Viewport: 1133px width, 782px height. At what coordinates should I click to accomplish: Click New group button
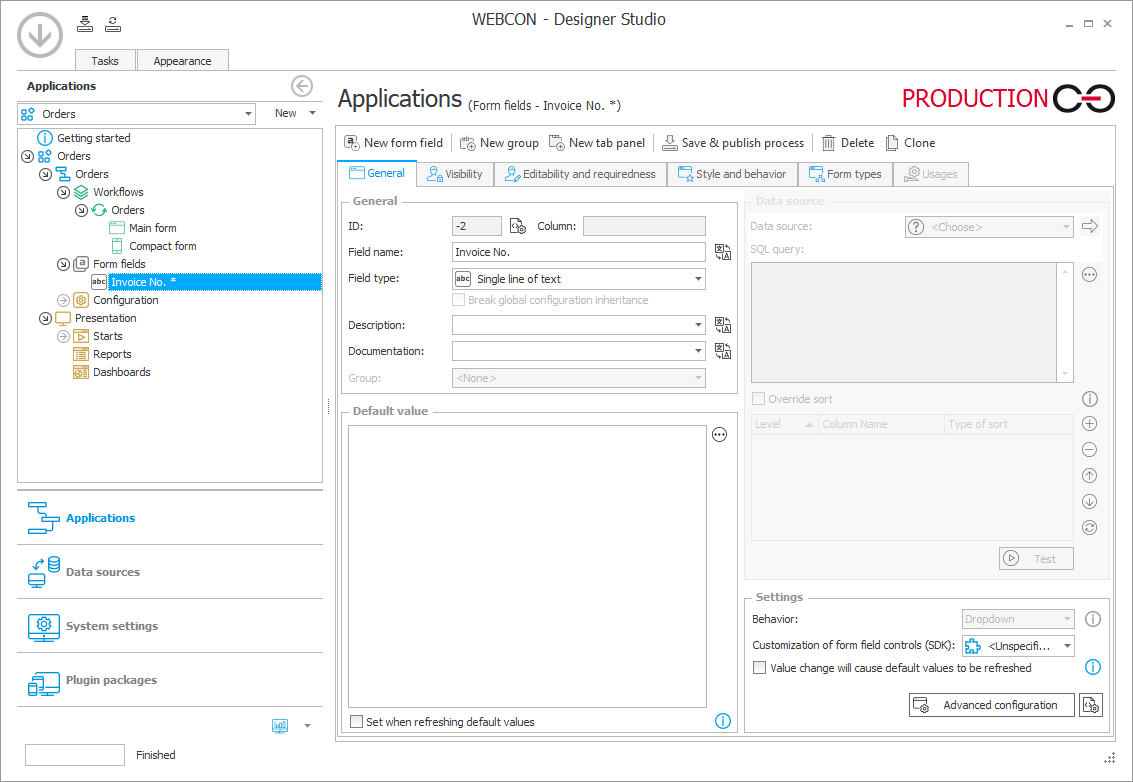pos(499,143)
